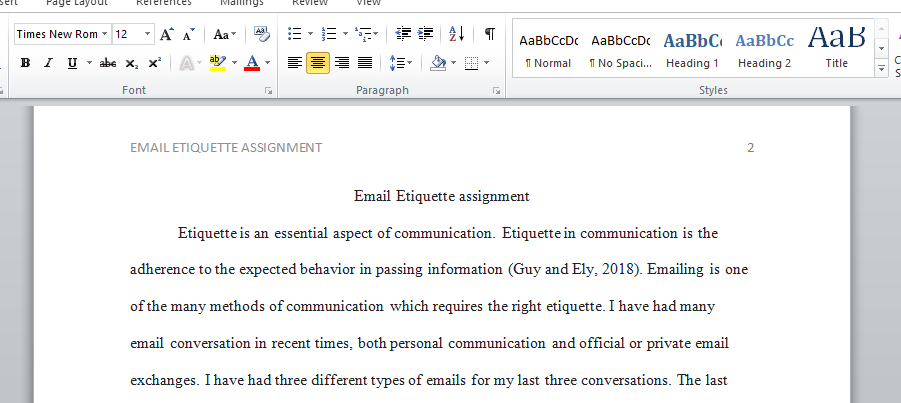The height and width of the screenshot is (403, 901).
Task: Toggle italic formatting
Action: [x=48, y=63]
